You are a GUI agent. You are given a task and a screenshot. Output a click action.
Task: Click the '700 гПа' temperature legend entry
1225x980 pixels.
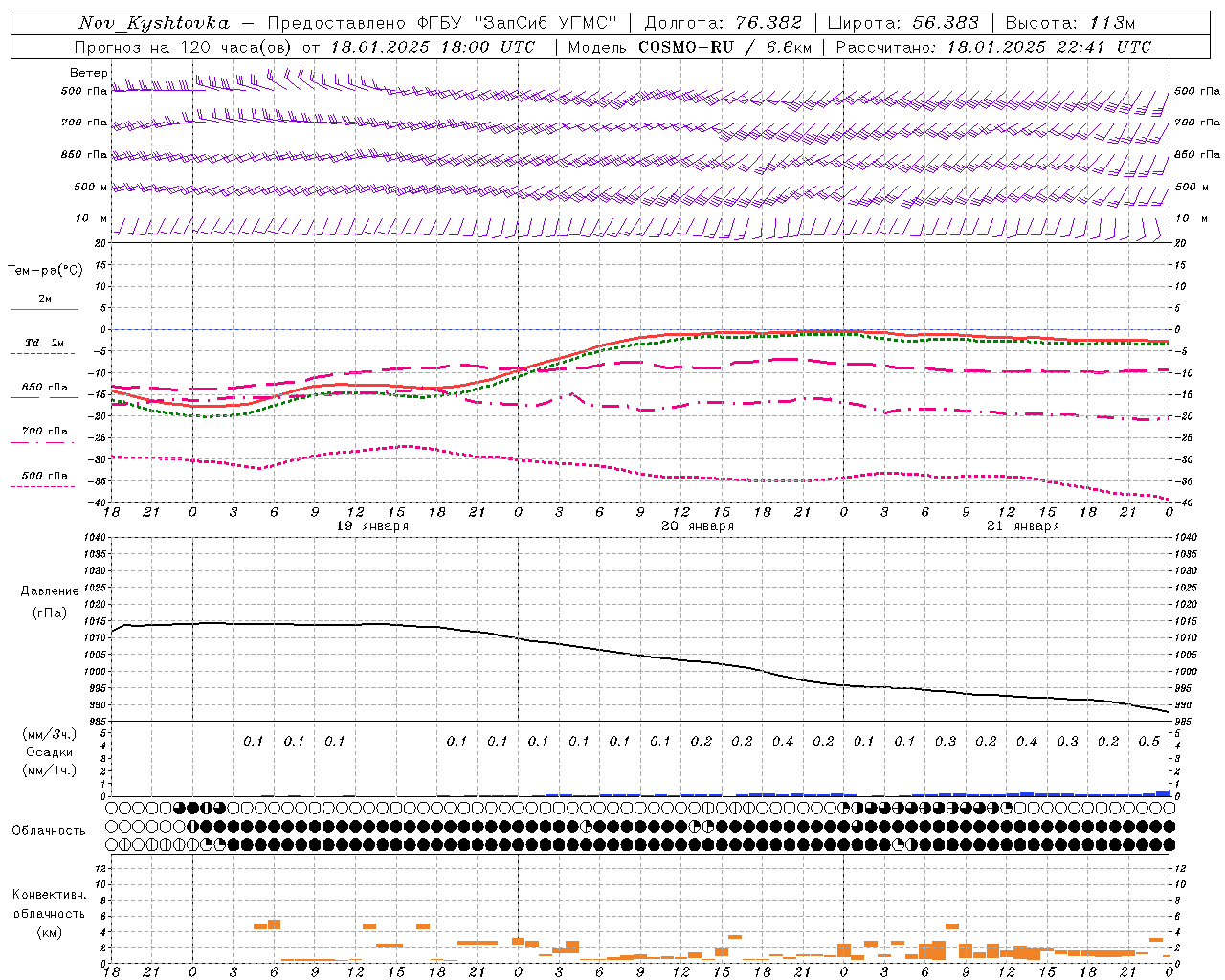point(45,431)
